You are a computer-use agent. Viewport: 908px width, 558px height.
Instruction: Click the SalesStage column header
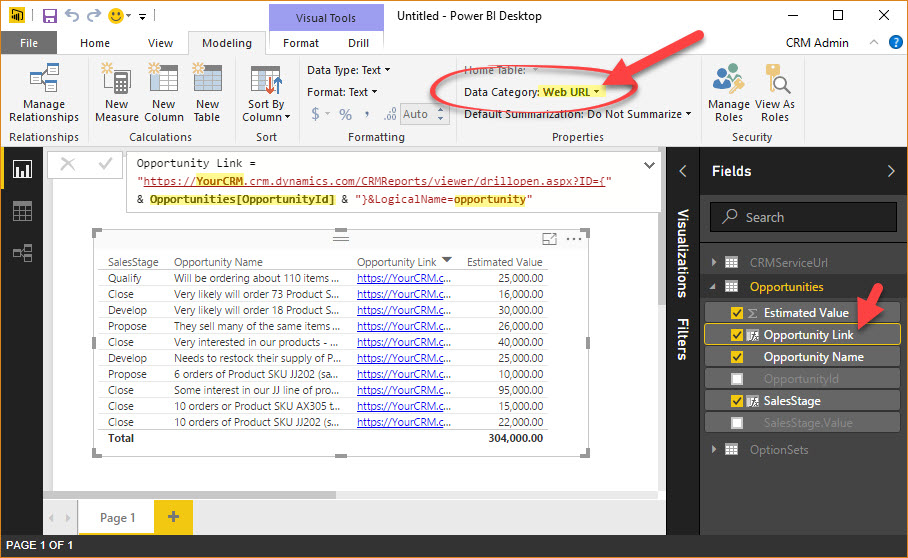133,262
